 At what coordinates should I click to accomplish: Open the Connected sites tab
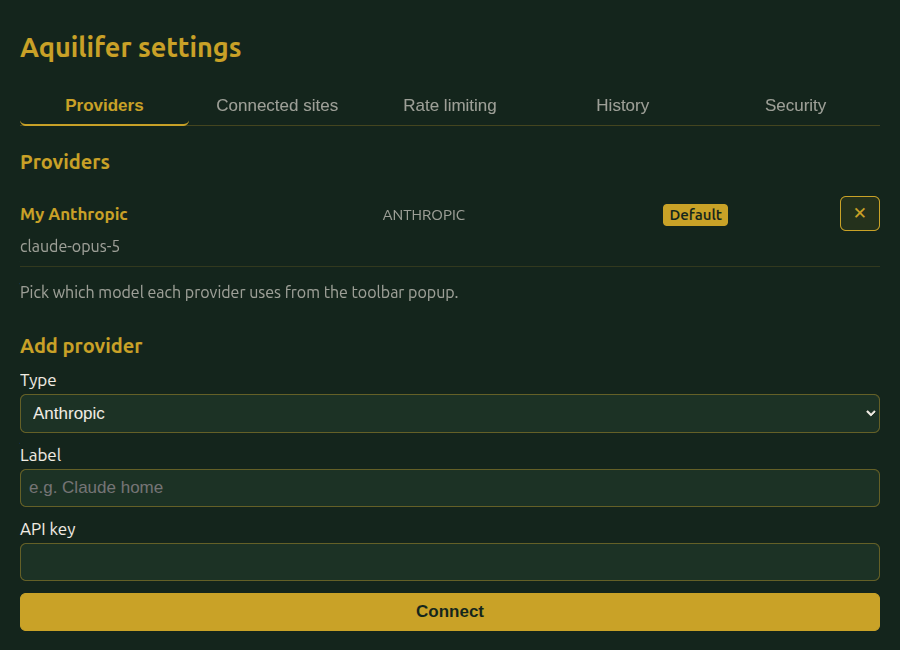pos(277,106)
